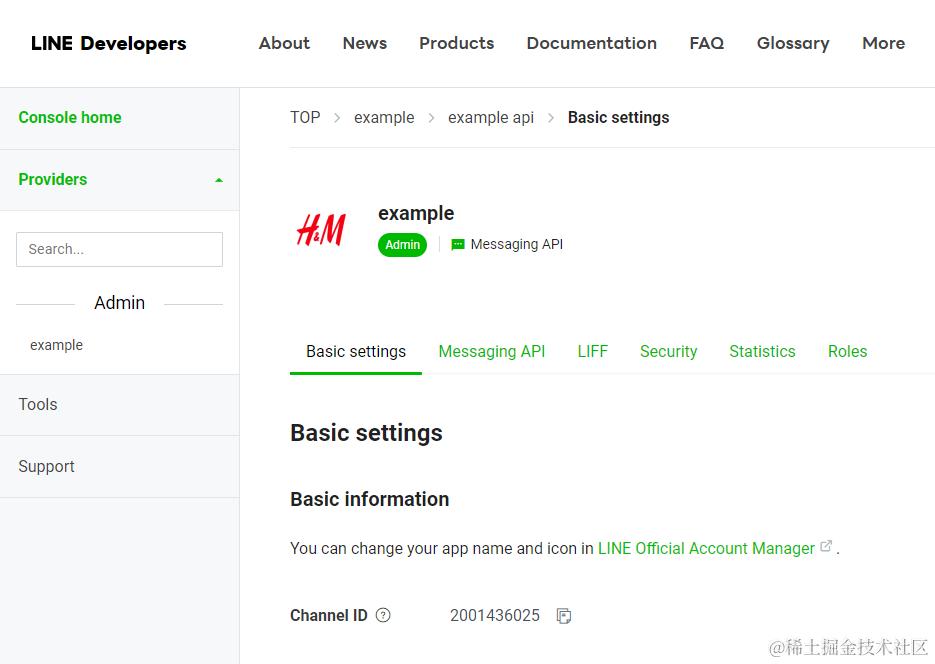Click the example api breadcrumb link

[x=491, y=117]
